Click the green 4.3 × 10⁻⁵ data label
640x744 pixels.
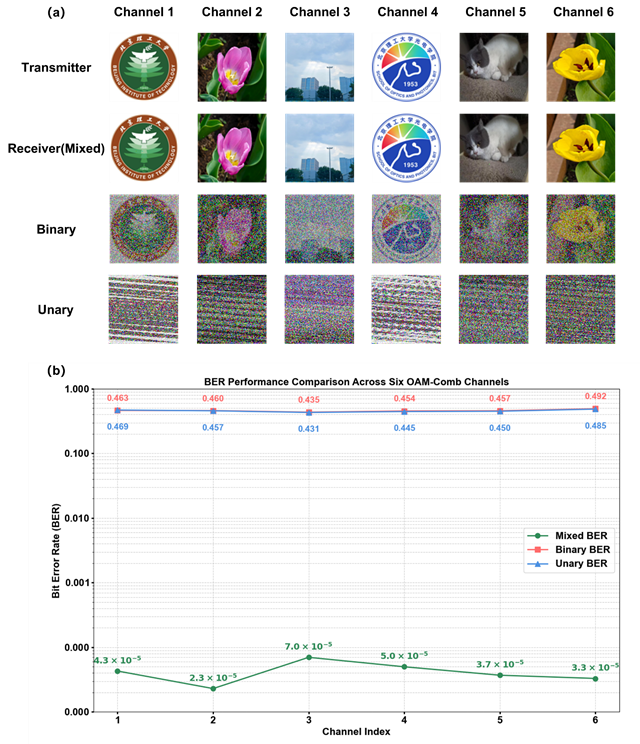(117, 660)
